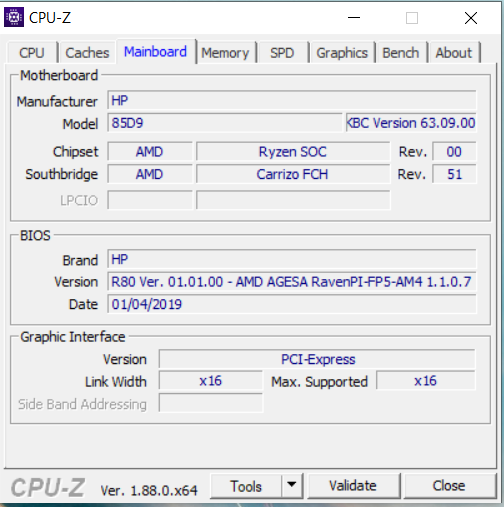Click the Manufacturer field showing HP

pyautogui.click(x=292, y=100)
